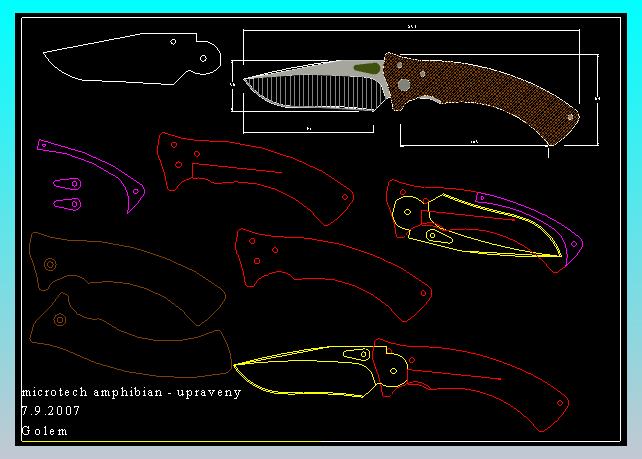Image resolution: width=642 pixels, height=459 pixels.
Task: Select the red liner-lock handle outline
Action: click(x=255, y=179)
